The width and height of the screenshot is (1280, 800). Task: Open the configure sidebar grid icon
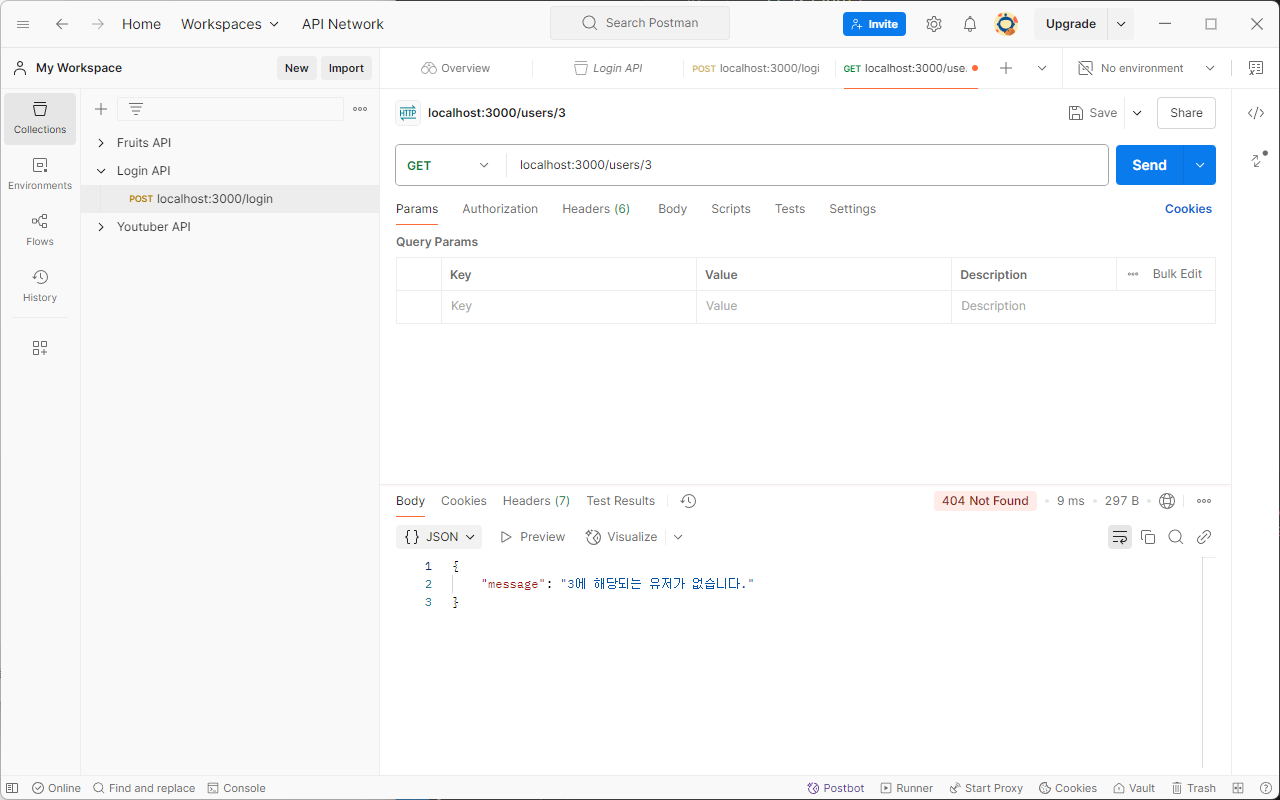[40, 348]
